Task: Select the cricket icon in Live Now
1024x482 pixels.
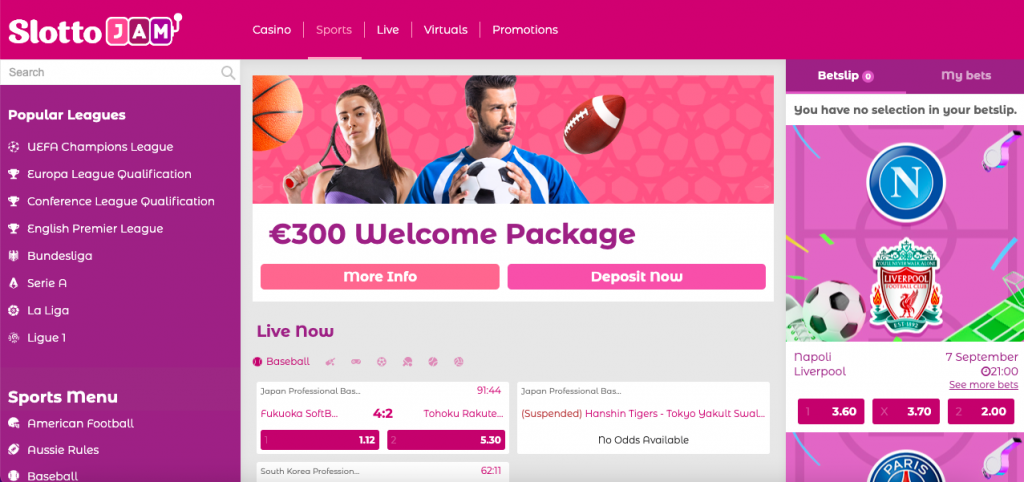Action: pyautogui.click(x=330, y=361)
